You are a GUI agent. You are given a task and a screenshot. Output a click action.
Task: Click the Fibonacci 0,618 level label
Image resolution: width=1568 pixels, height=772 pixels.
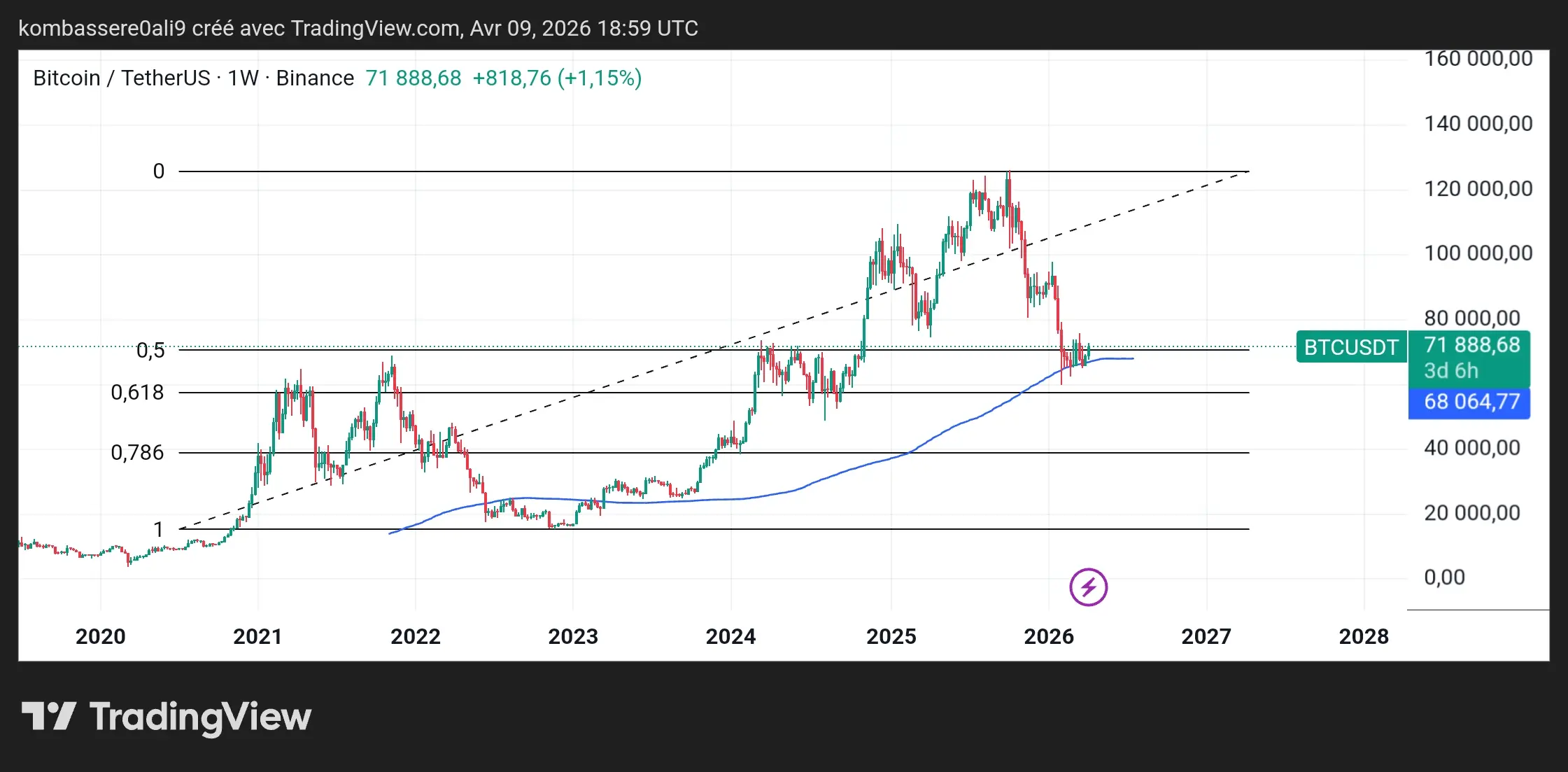(137, 393)
